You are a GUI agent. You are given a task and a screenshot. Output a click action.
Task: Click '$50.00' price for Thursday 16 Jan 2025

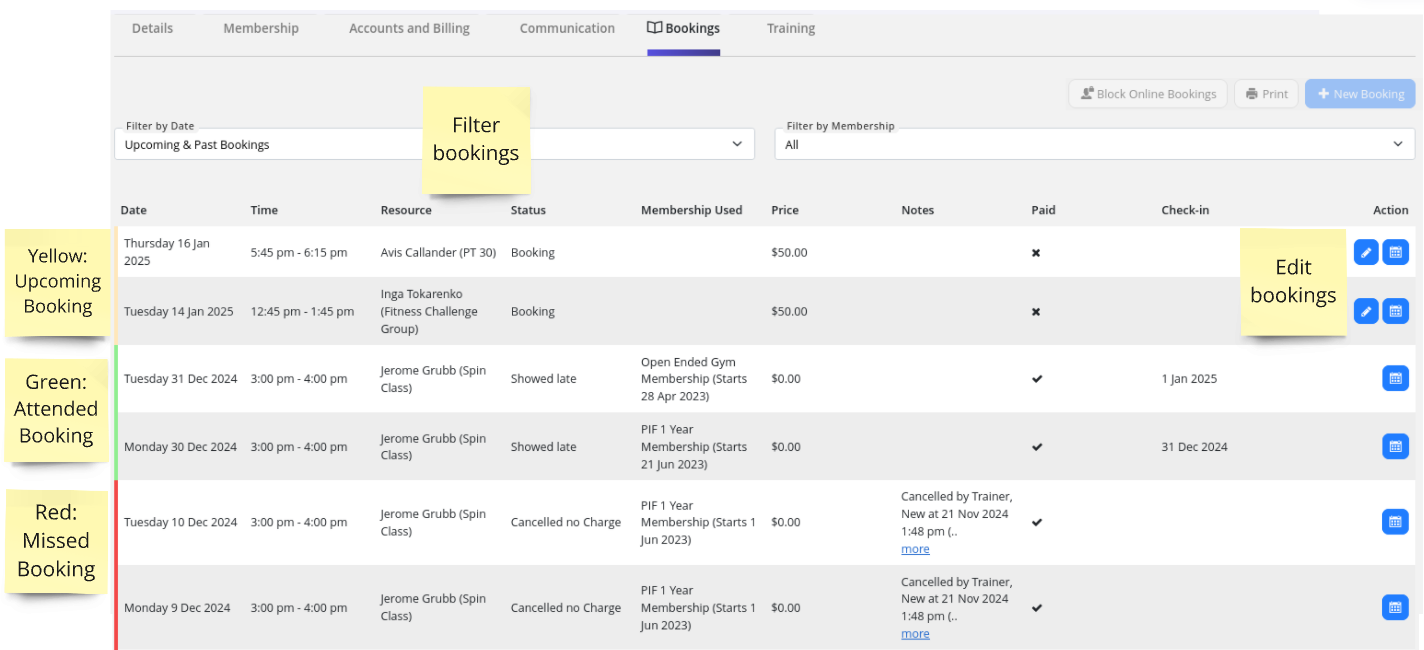click(789, 253)
